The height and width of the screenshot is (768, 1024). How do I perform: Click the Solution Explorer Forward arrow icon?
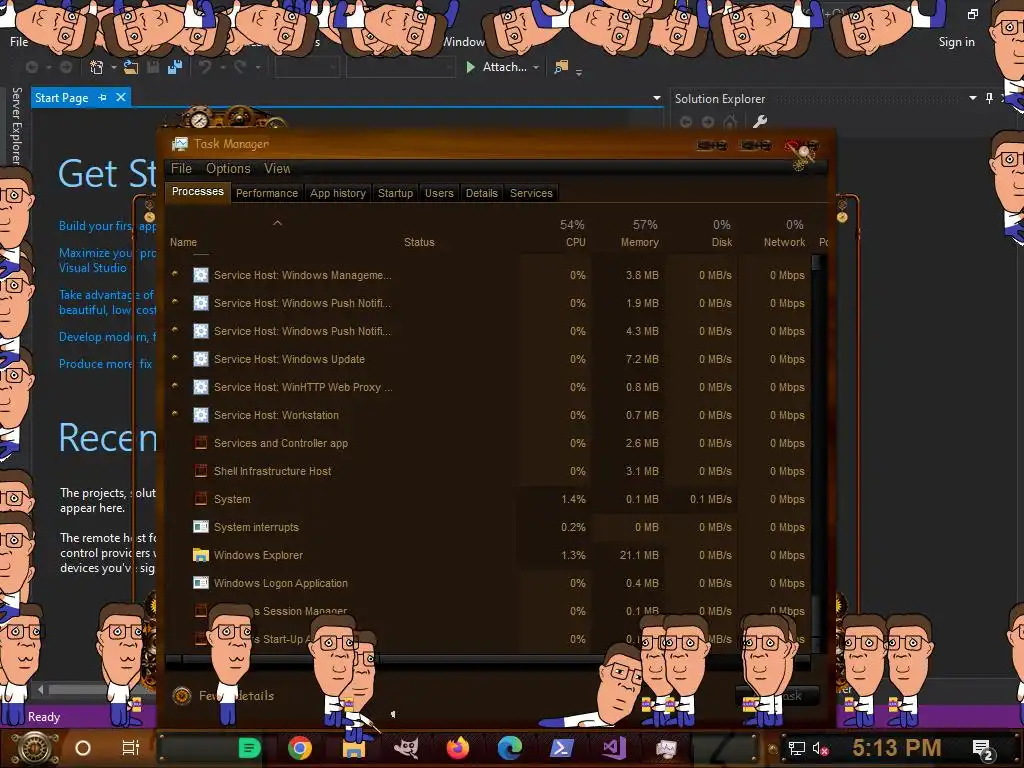[x=708, y=121]
